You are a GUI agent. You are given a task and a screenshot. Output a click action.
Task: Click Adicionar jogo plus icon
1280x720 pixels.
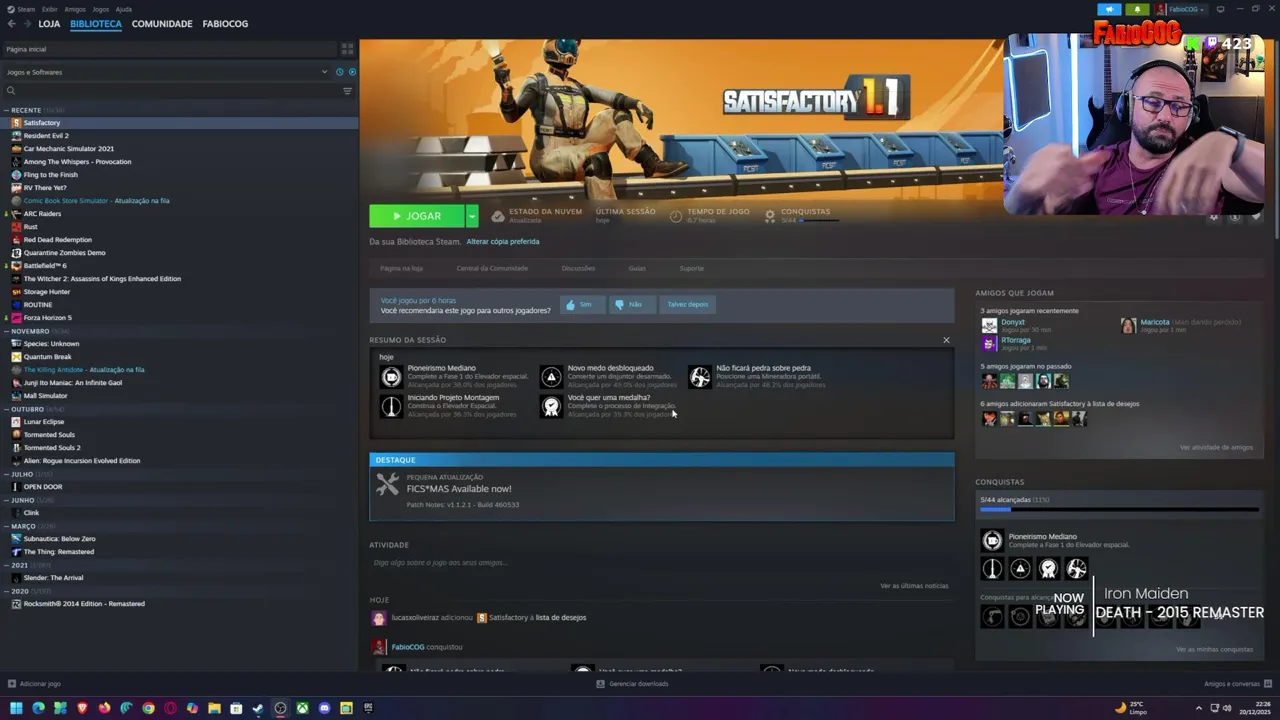coord(12,684)
